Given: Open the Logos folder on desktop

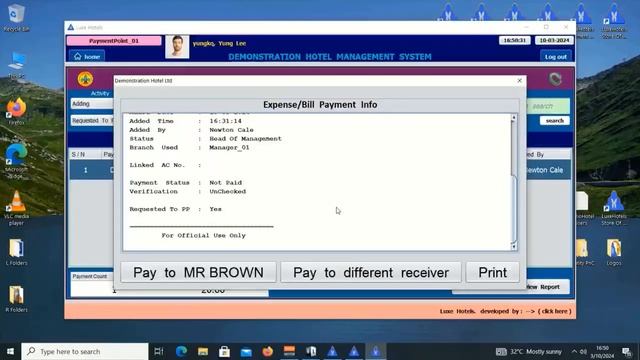Looking at the screenshot, I should click(x=613, y=252).
